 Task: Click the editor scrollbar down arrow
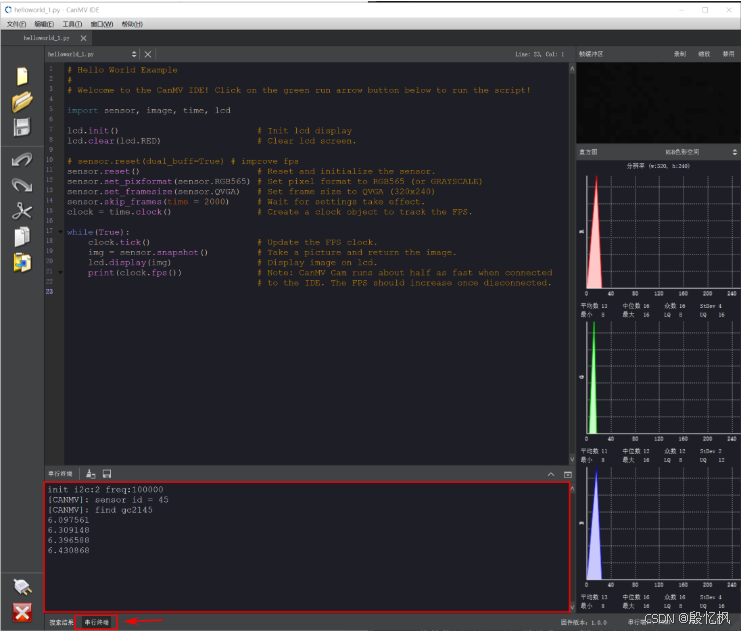point(572,459)
